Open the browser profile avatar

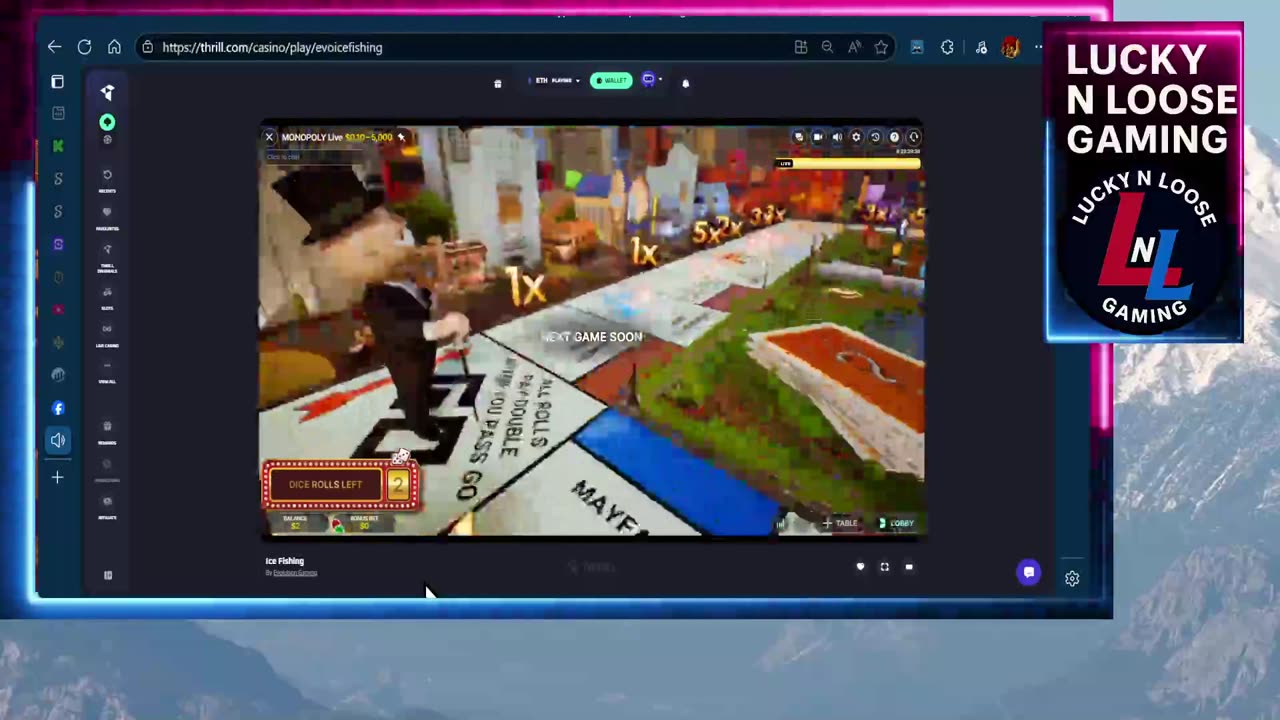[1010, 47]
